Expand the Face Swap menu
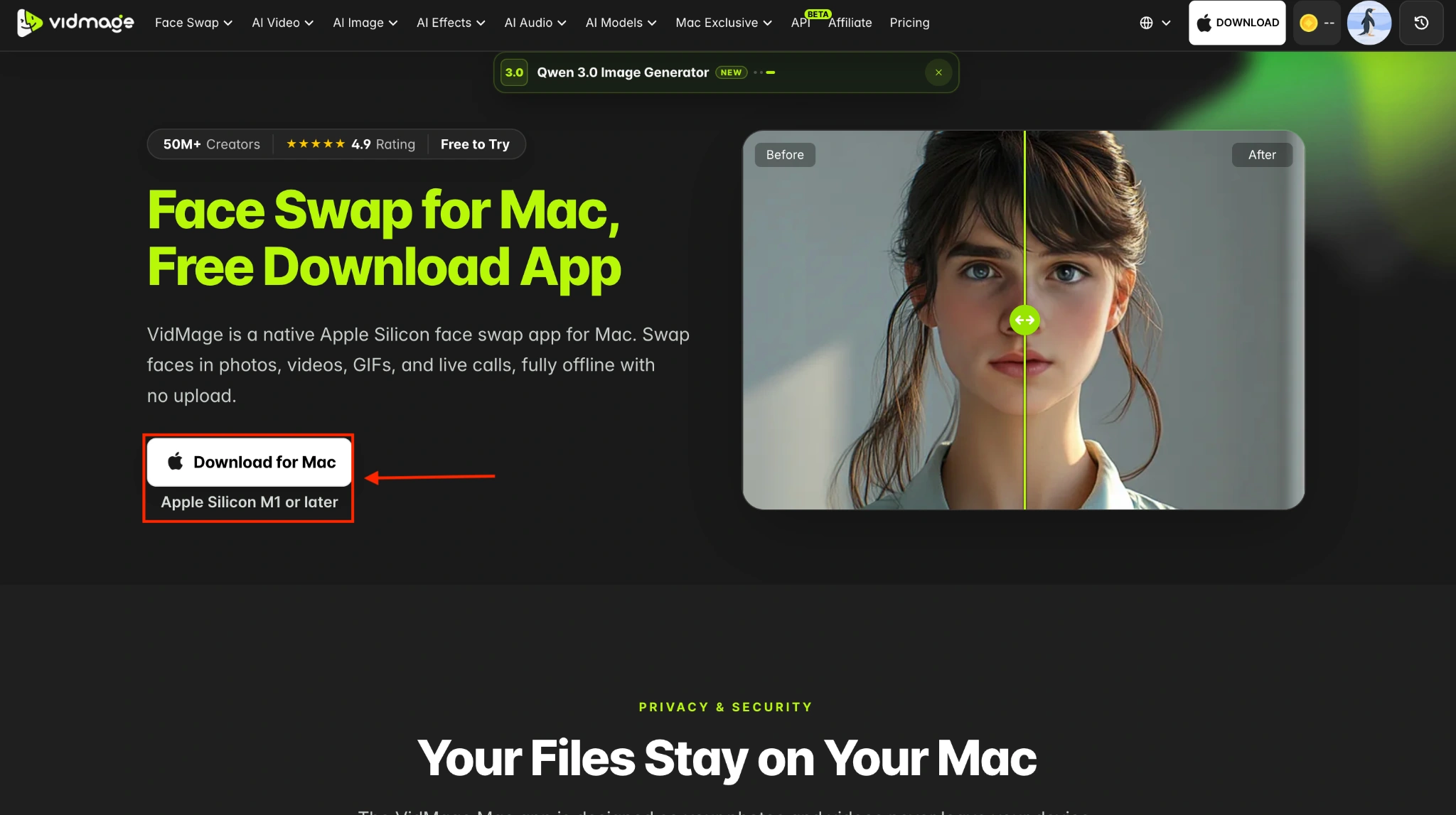This screenshot has height=815, width=1456. coord(193,23)
